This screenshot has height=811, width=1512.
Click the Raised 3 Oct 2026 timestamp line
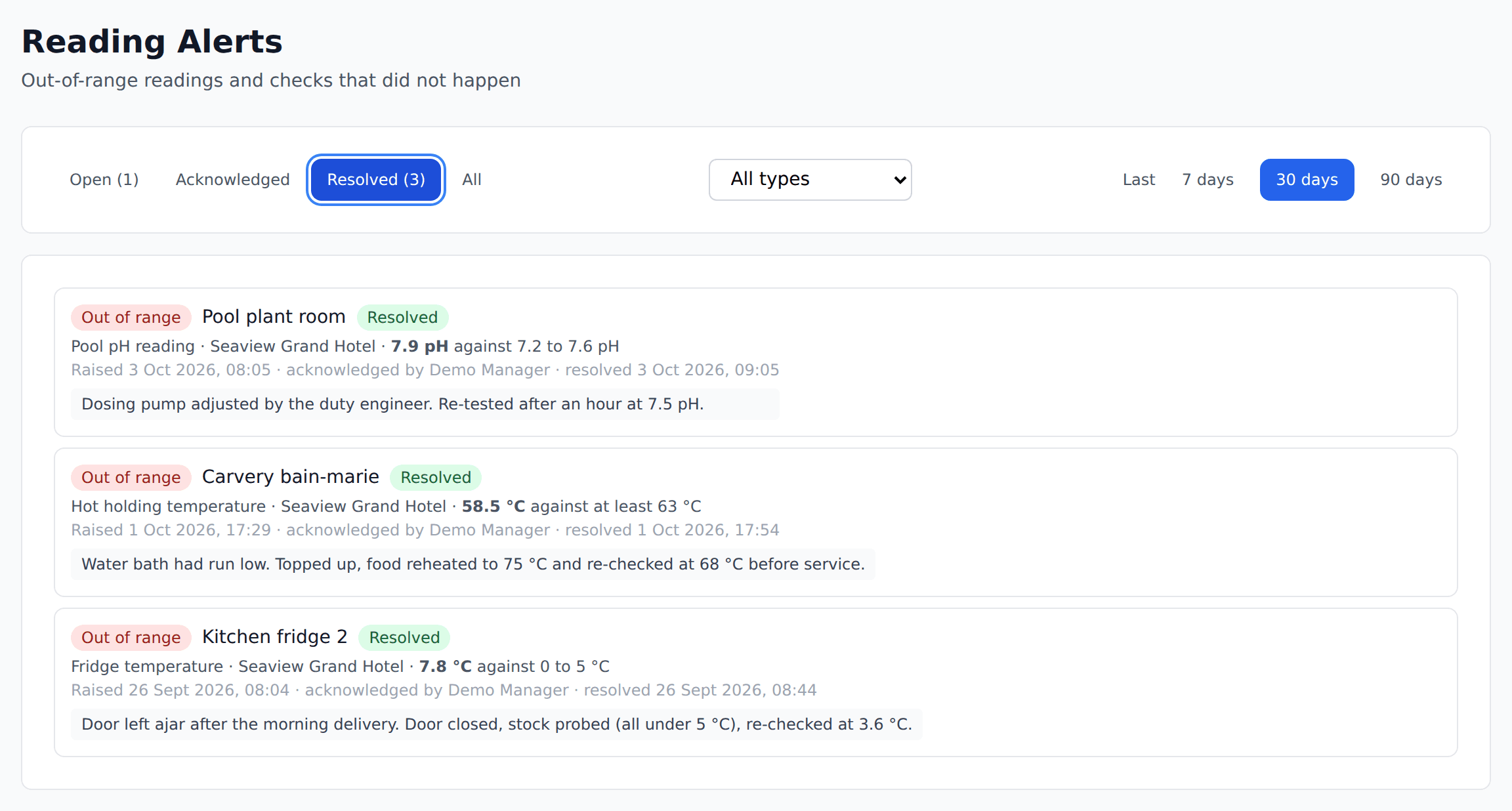[x=425, y=370]
